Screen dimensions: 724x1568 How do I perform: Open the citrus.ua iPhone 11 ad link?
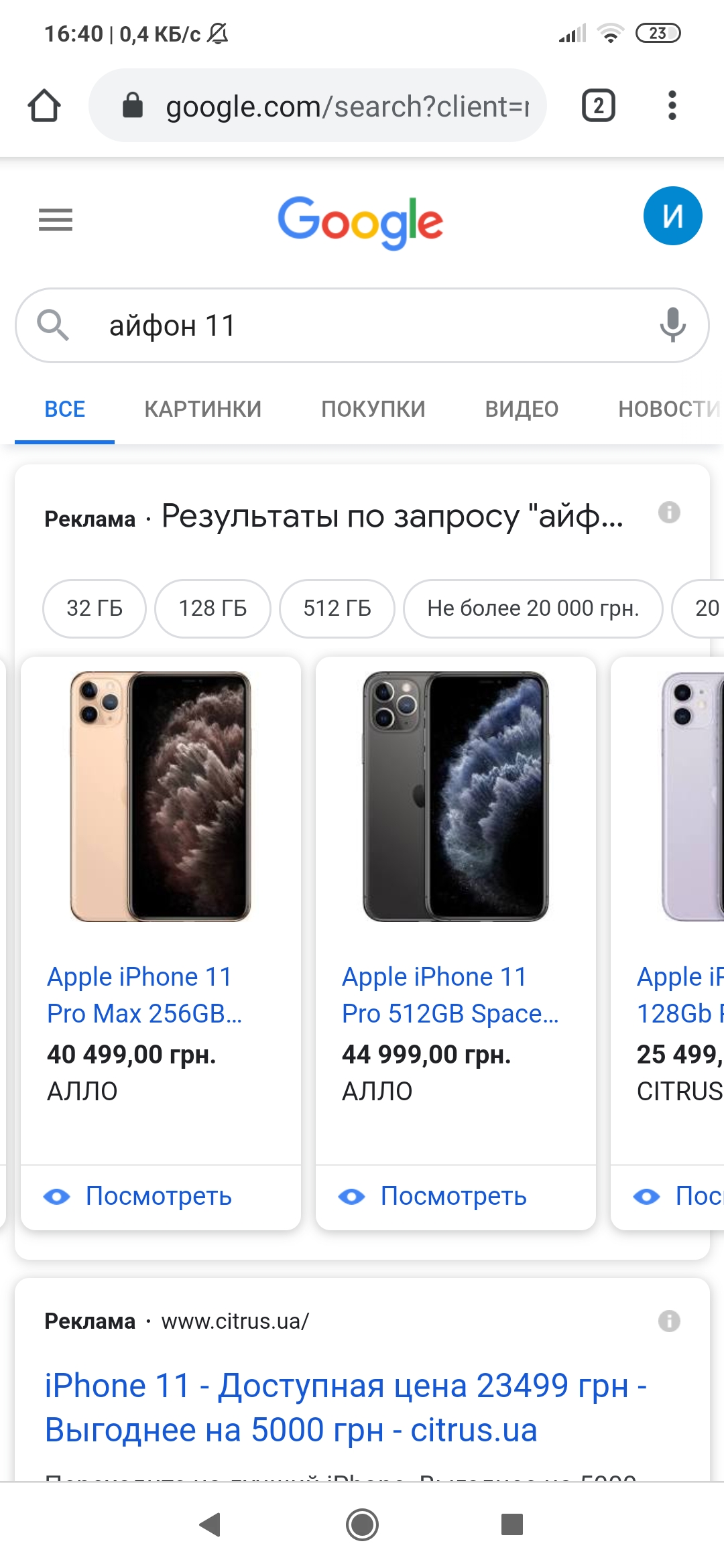coord(345,1407)
